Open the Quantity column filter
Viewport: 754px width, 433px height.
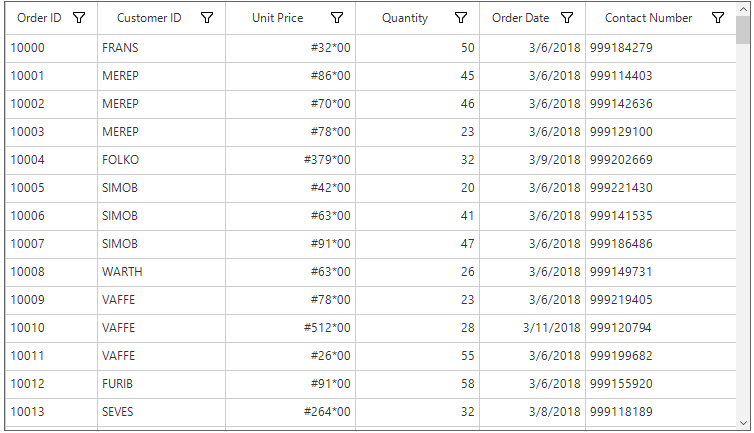pyautogui.click(x=461, y=18)
